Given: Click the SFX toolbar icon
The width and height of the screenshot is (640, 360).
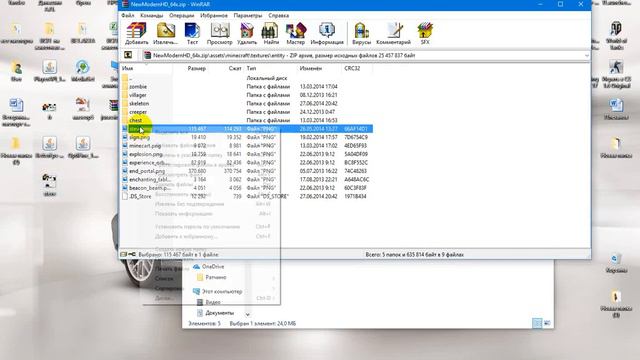Looking at the screenshot, I should point(425,33).
